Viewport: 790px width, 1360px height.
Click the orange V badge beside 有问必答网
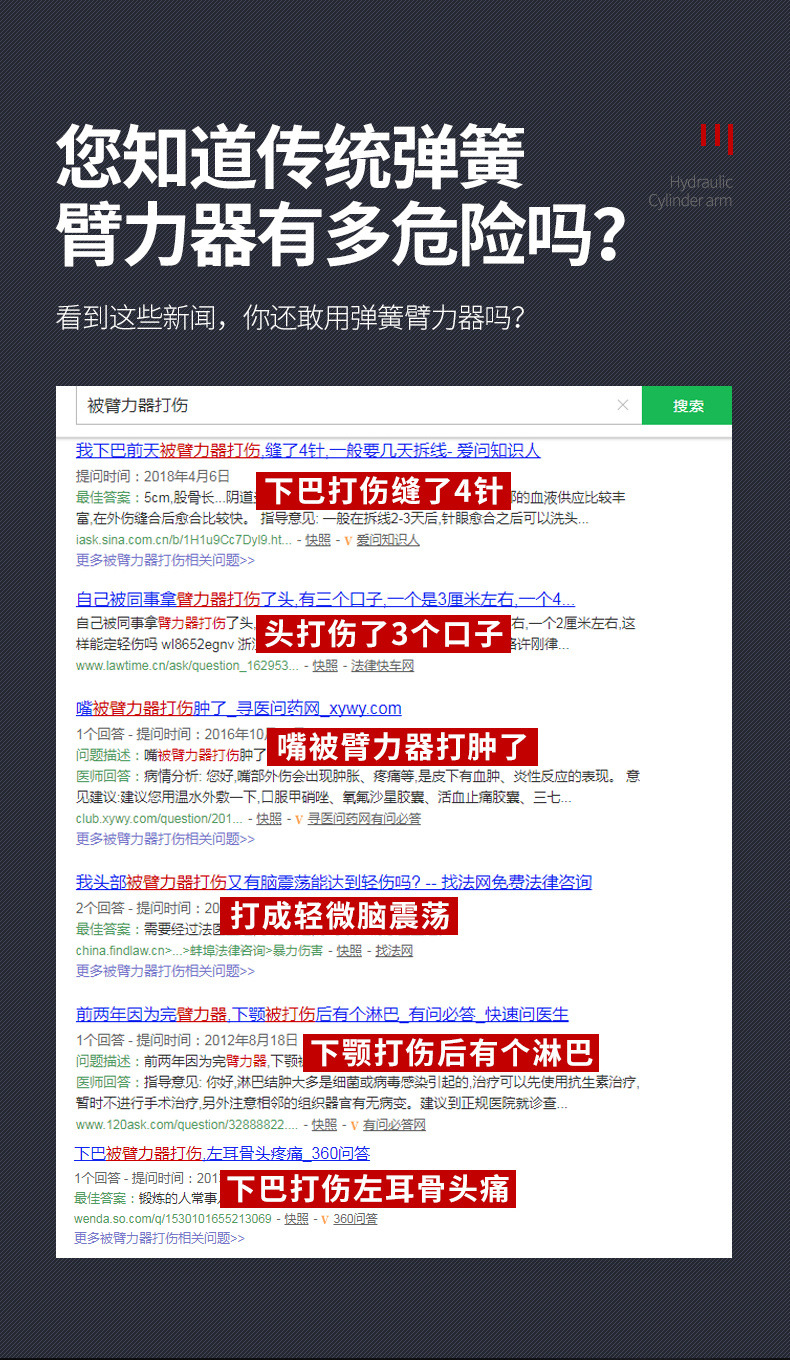(x=355, y=1124)
